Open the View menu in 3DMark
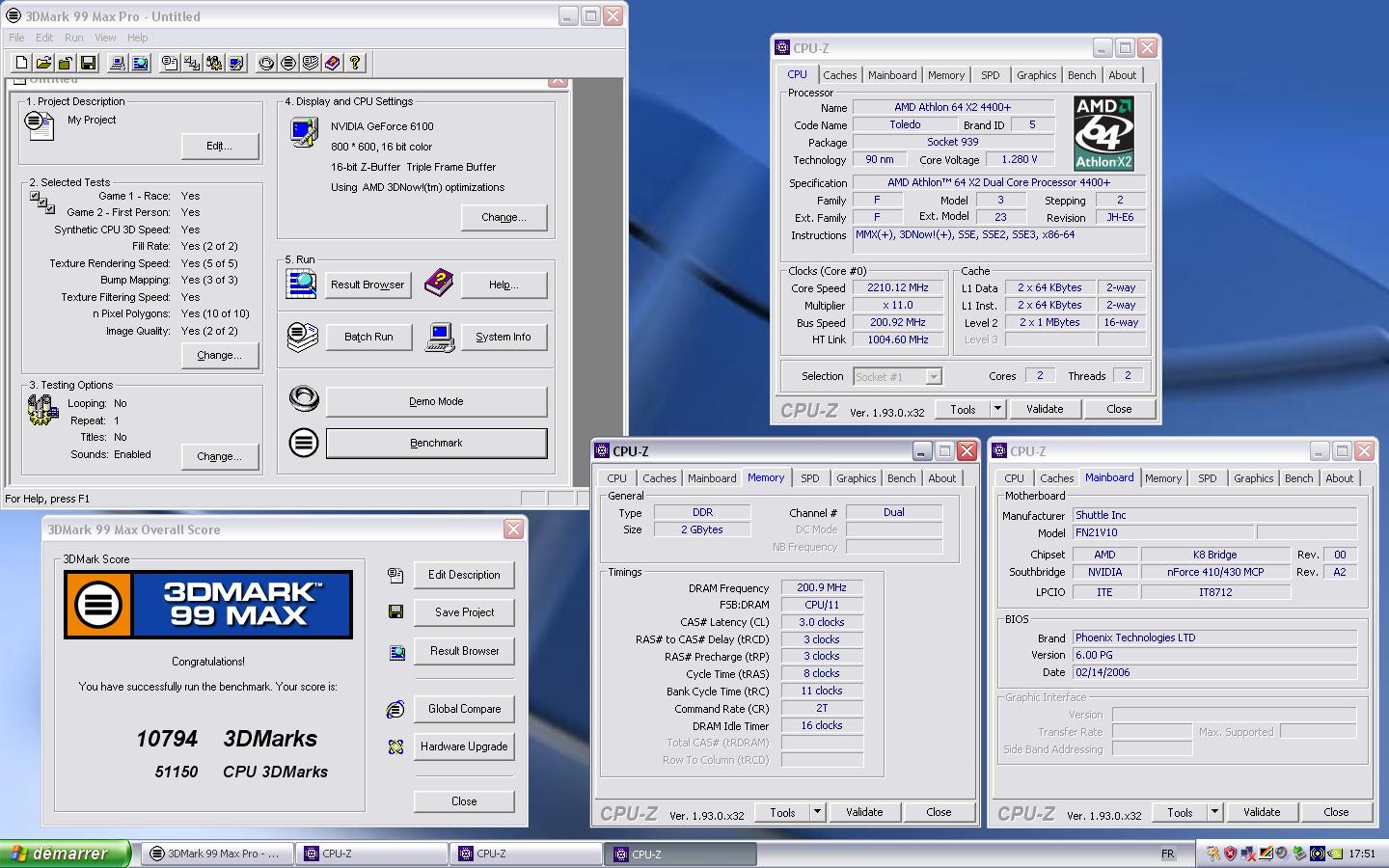The height and width of the screenshot is (868, 1389). tap(105, 38)
